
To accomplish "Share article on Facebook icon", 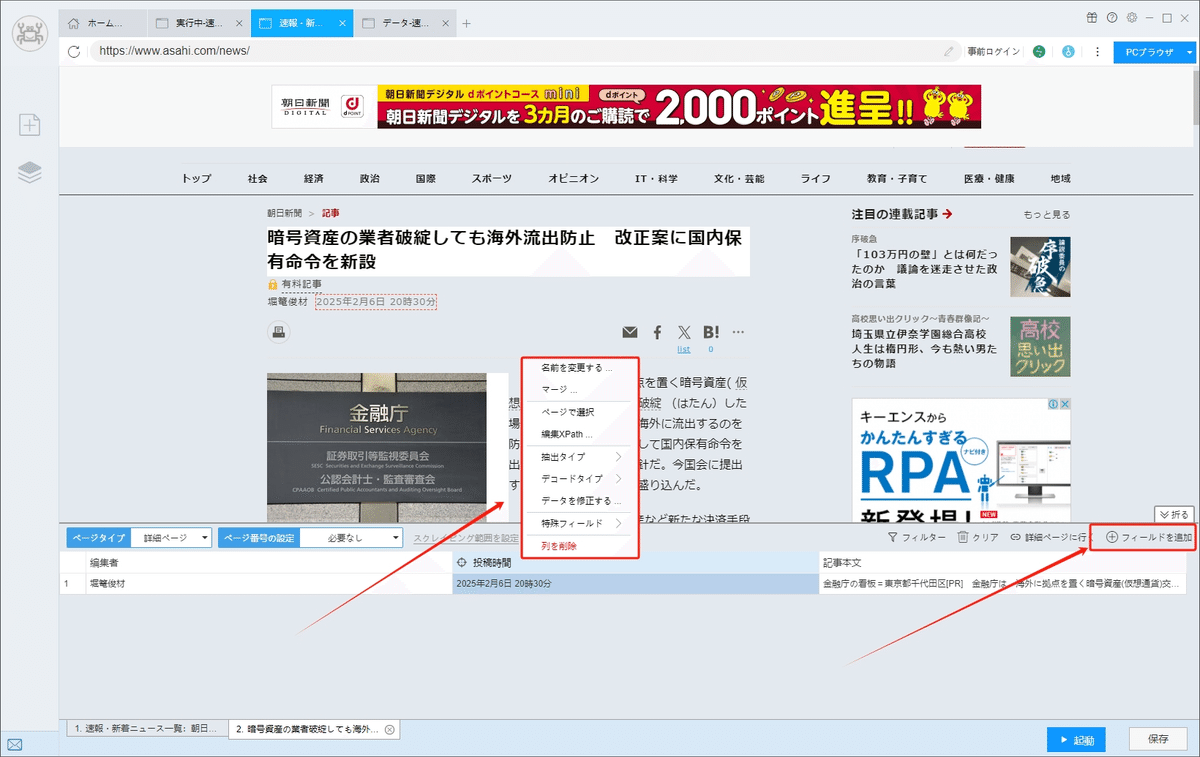I will click(657, 332).
